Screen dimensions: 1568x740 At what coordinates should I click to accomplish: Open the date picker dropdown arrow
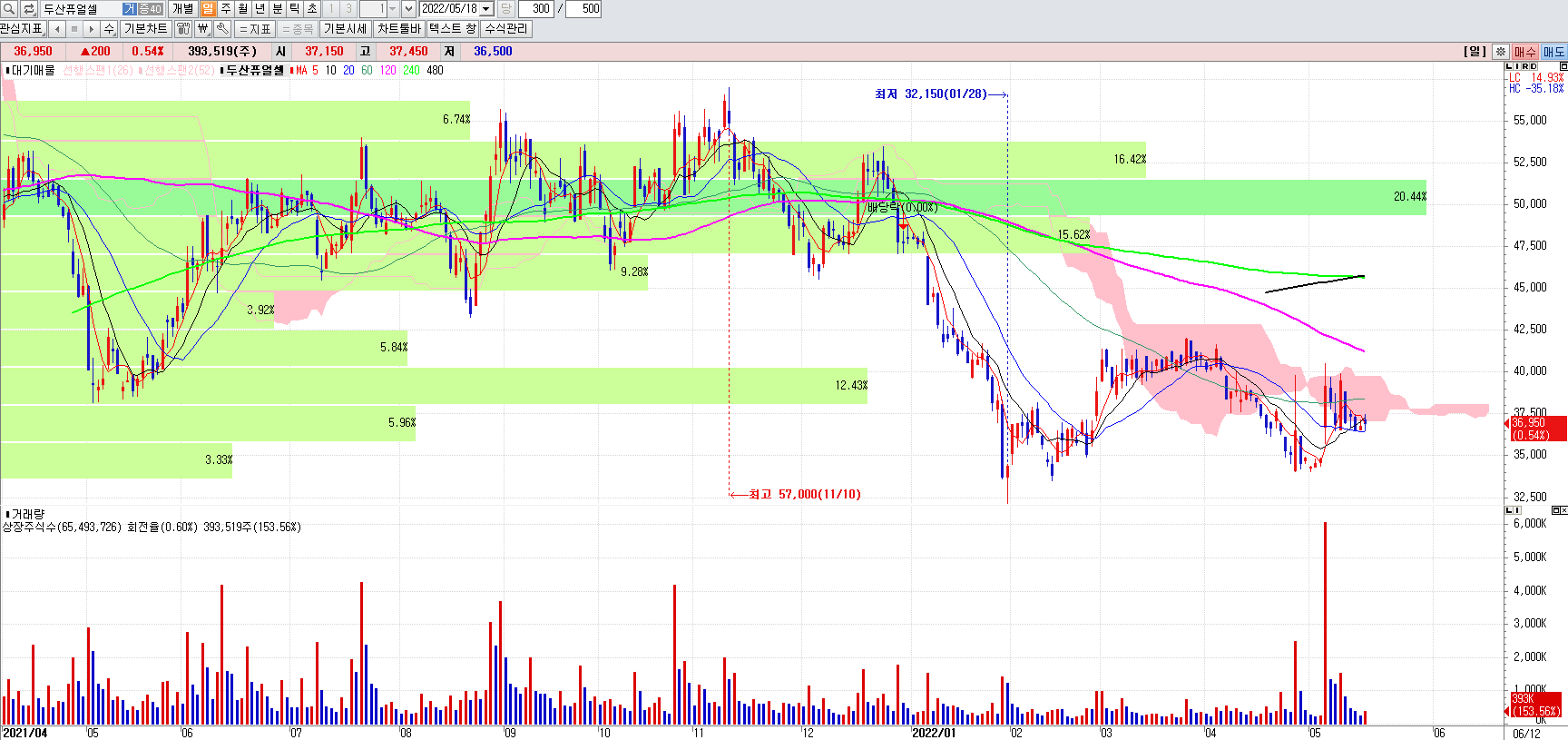[486, 9]
